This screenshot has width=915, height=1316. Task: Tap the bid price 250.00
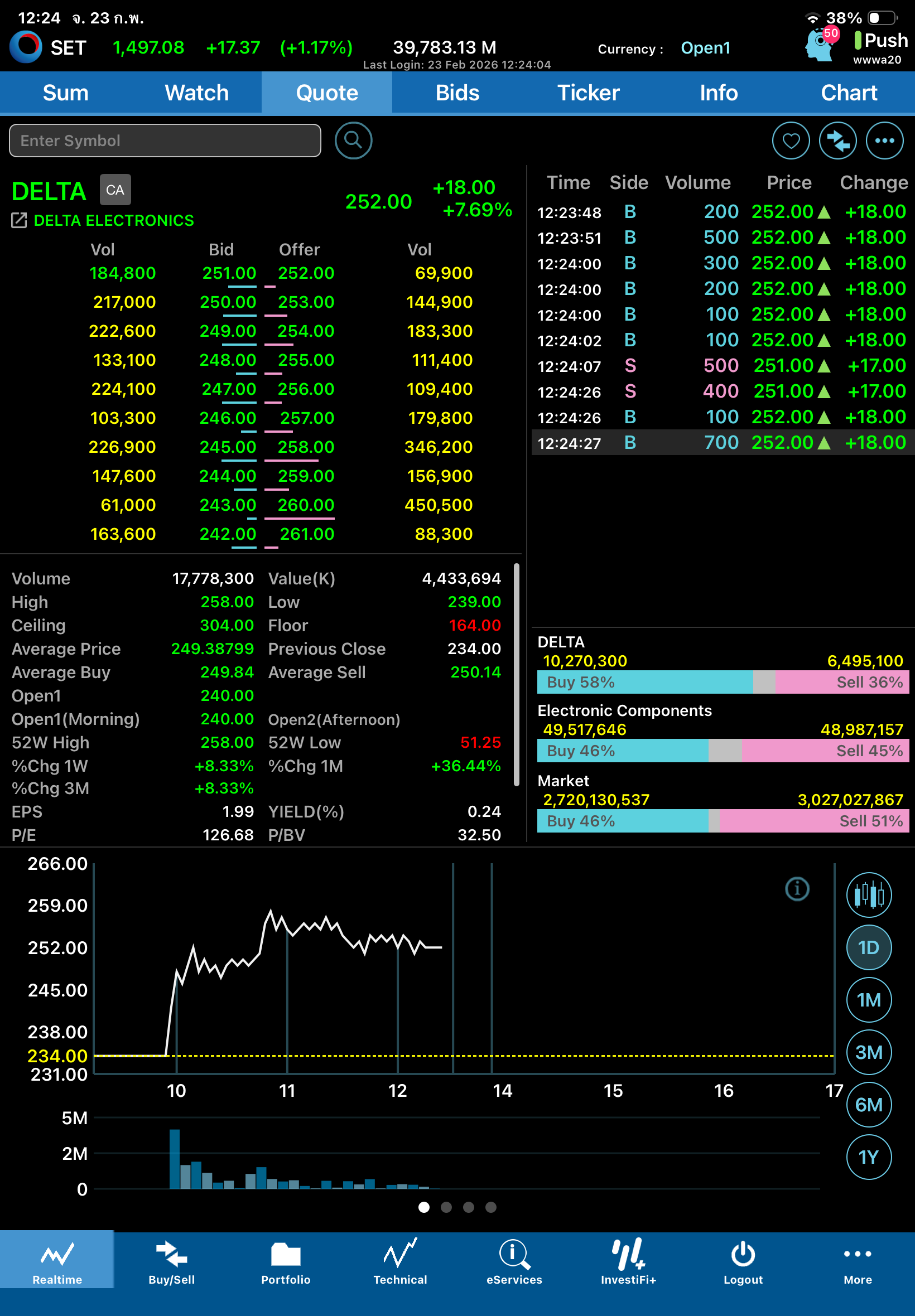click(x=228, y=302)
